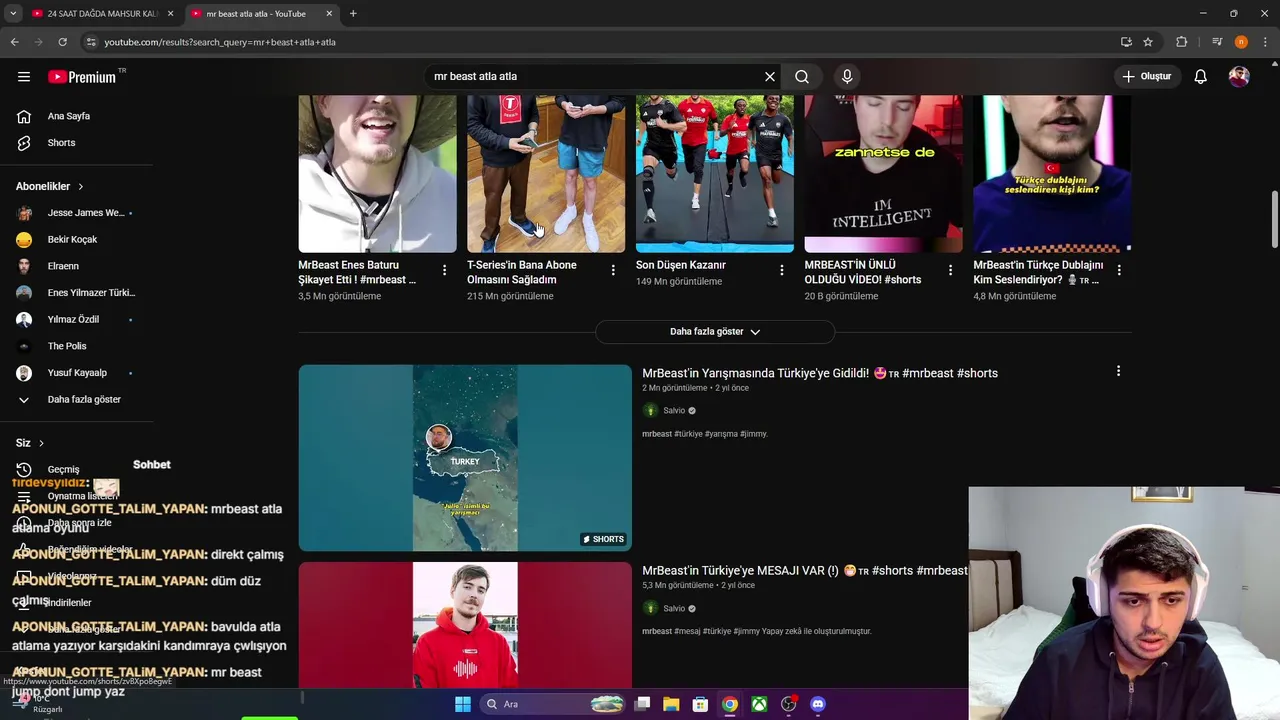Viewport: 1280px width, 720px height.
Task: Open a new browser tab
Action: 353,14
